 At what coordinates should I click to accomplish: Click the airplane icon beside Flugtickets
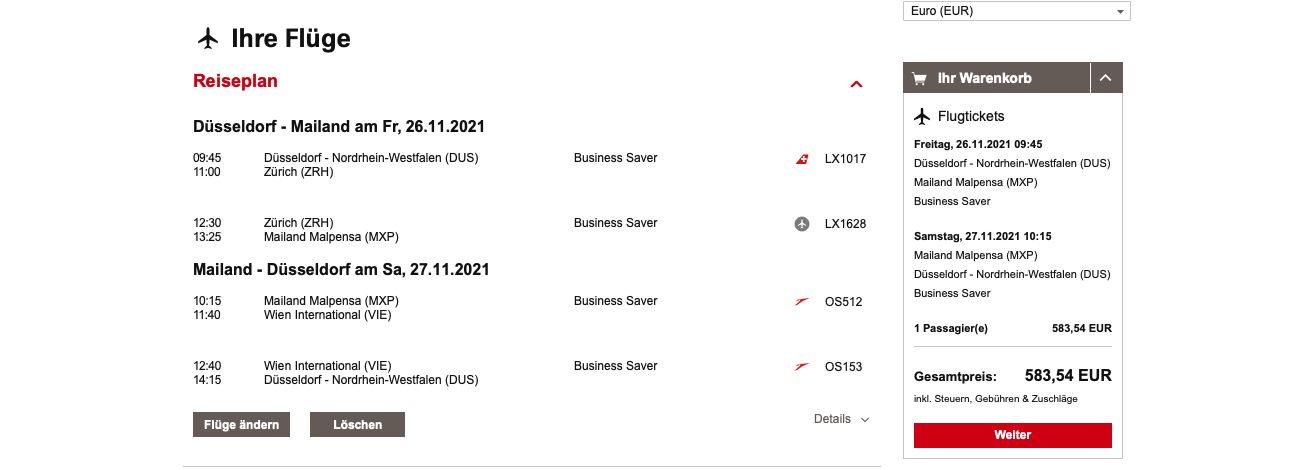922,116
